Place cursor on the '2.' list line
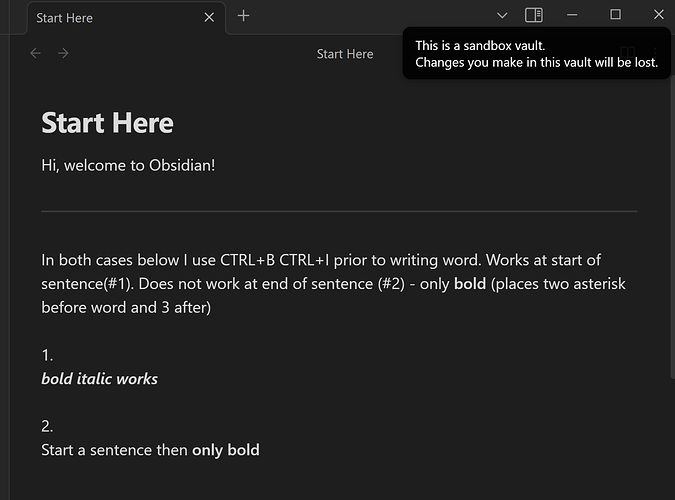Viewport: 675px width, 500px height. pos(47,426)
